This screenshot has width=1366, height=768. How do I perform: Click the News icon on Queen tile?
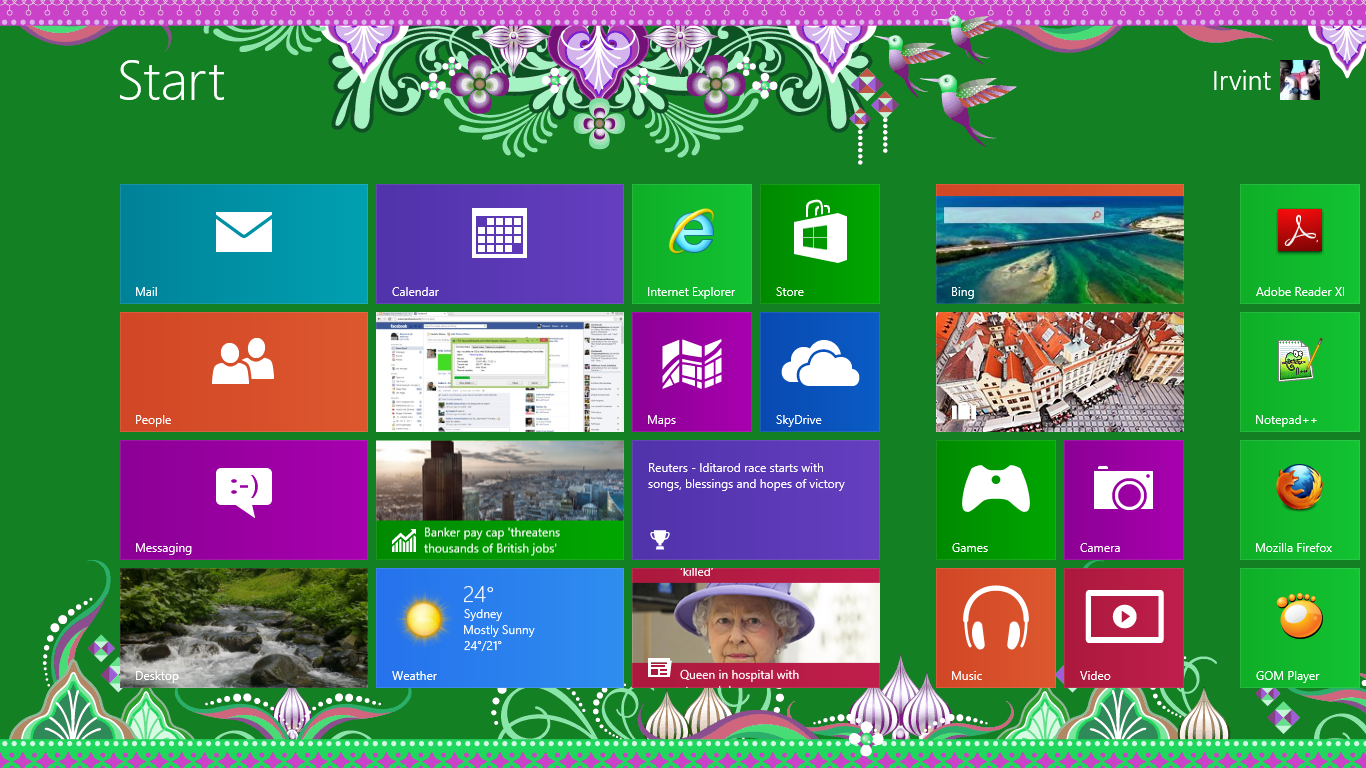coord(659,668)
